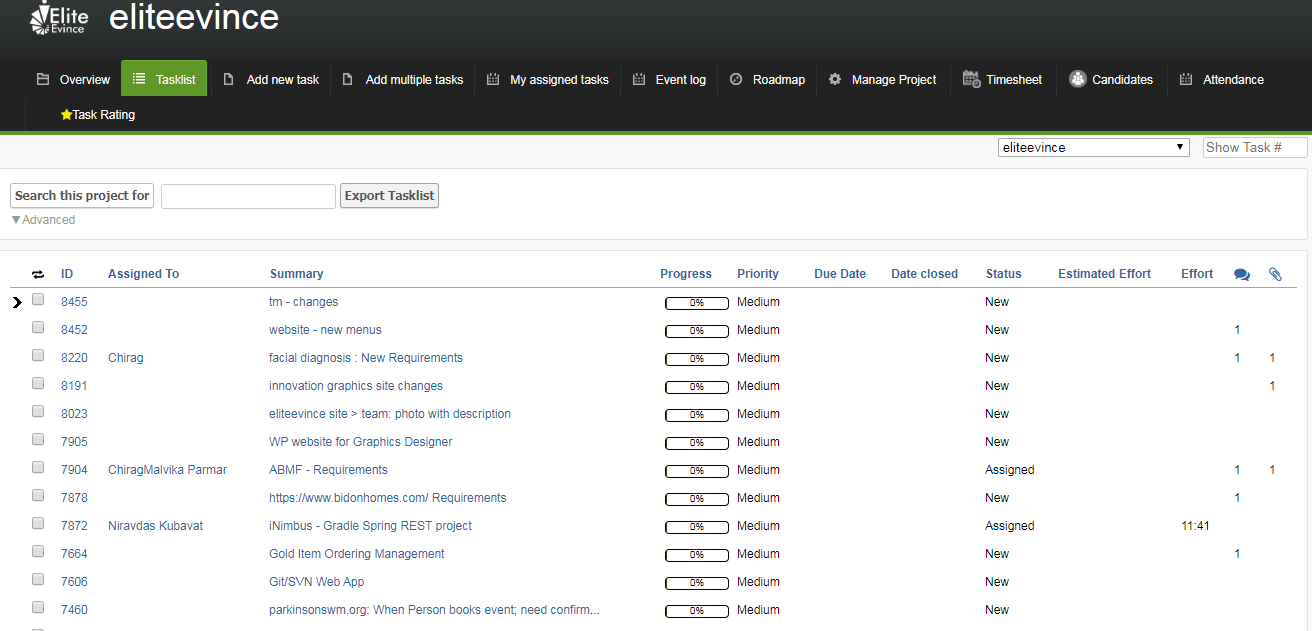Click the Elite Evince logo
Viewport: 1312px width, 631px height.
click(x=59, y=18)
